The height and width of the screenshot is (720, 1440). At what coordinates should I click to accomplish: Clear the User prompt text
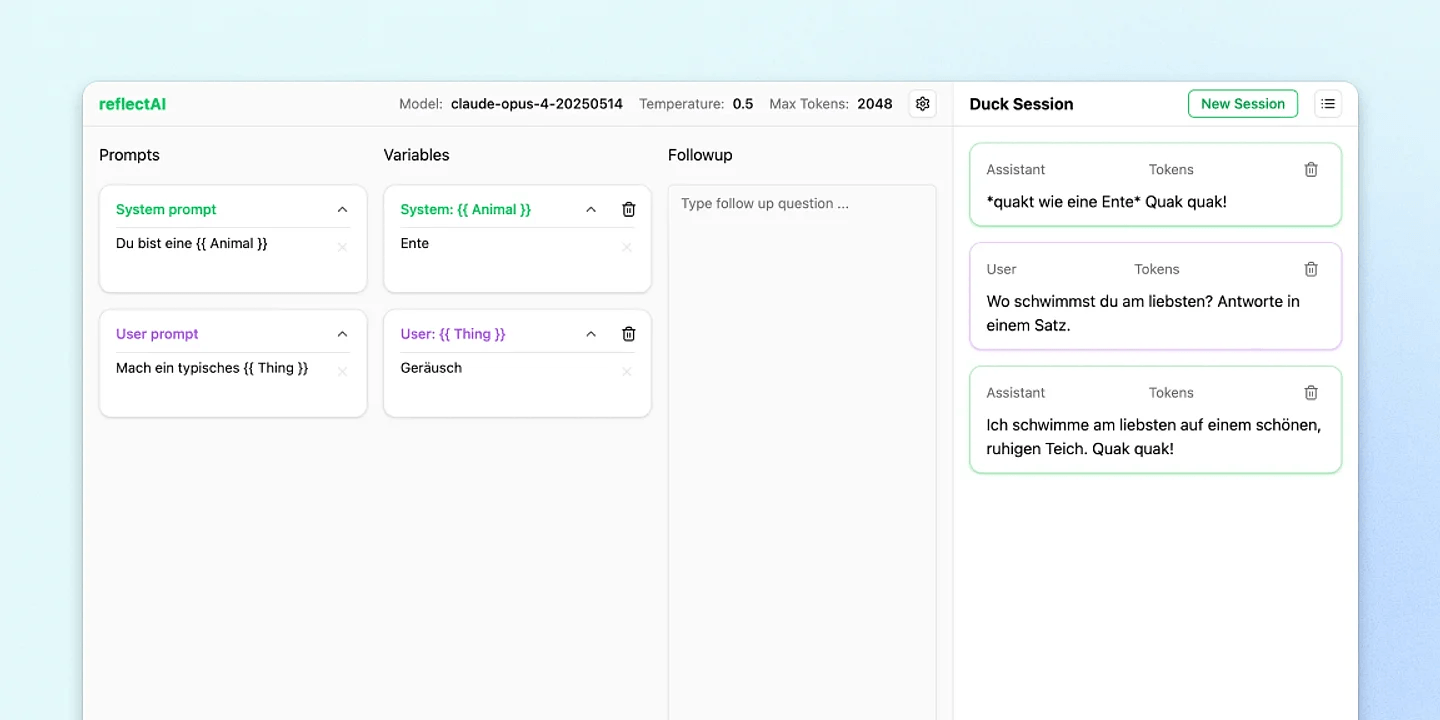pos(342,372)
